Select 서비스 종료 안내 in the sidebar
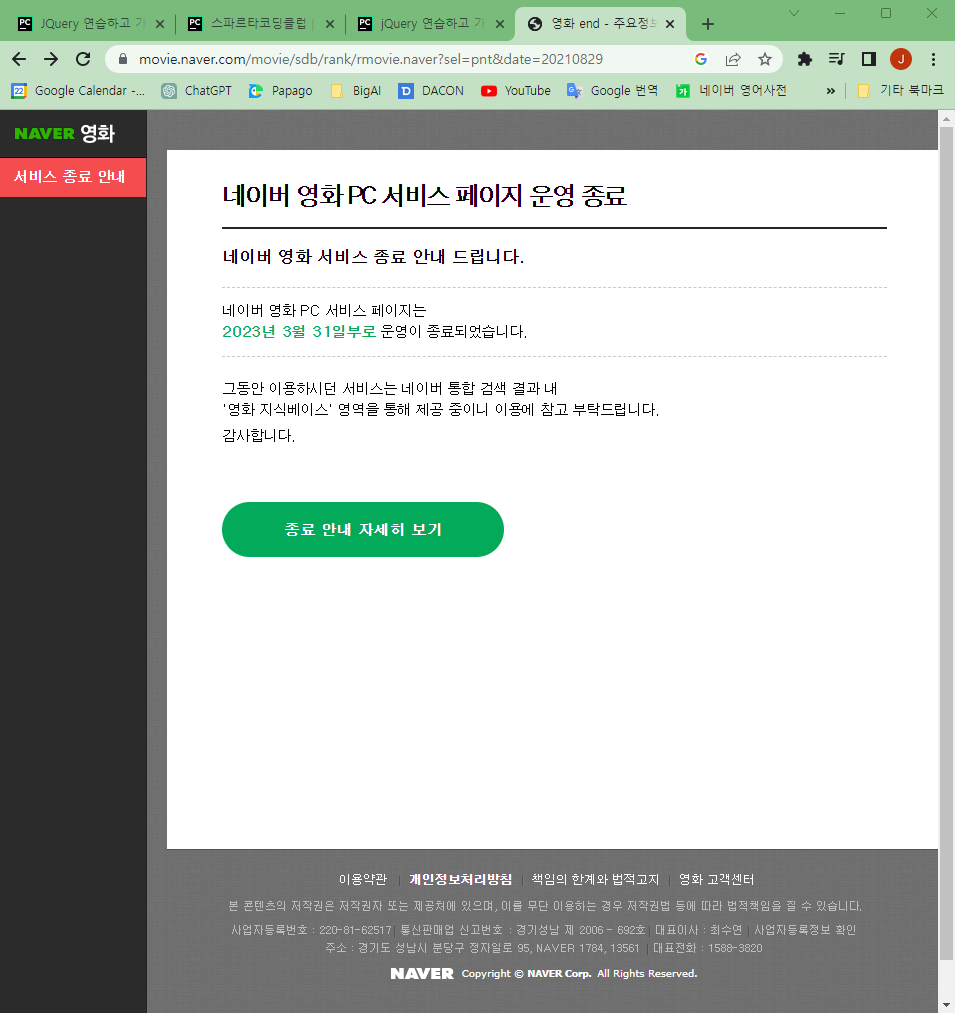This screenshot has width=955, height=1013. tap(73, 177)
